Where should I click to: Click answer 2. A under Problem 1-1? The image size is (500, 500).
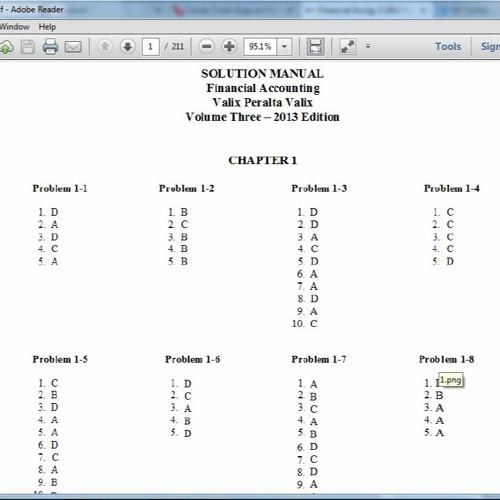pos(48,224)
